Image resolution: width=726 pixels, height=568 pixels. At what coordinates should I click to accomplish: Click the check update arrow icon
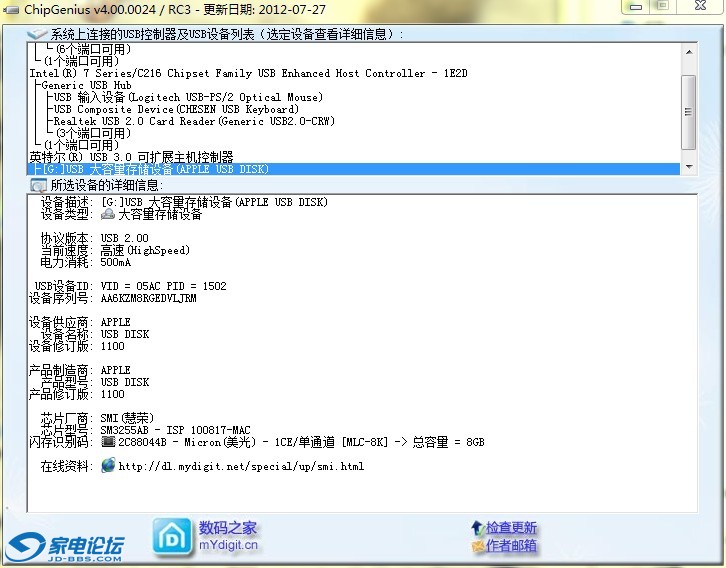477,528
